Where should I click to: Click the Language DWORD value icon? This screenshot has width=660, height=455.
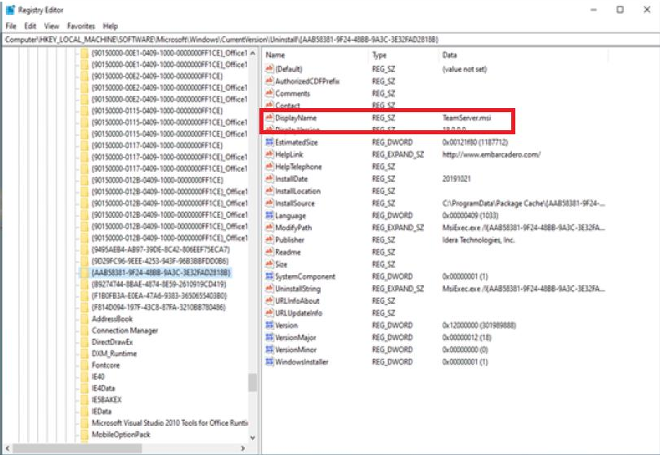coord(269,215)
